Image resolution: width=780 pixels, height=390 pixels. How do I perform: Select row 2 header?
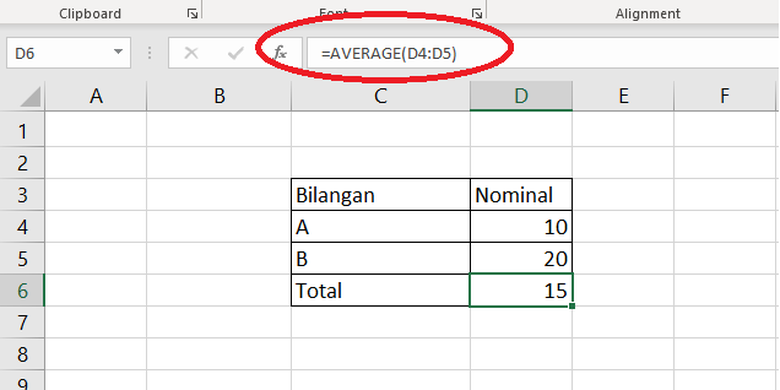(22, 163)
